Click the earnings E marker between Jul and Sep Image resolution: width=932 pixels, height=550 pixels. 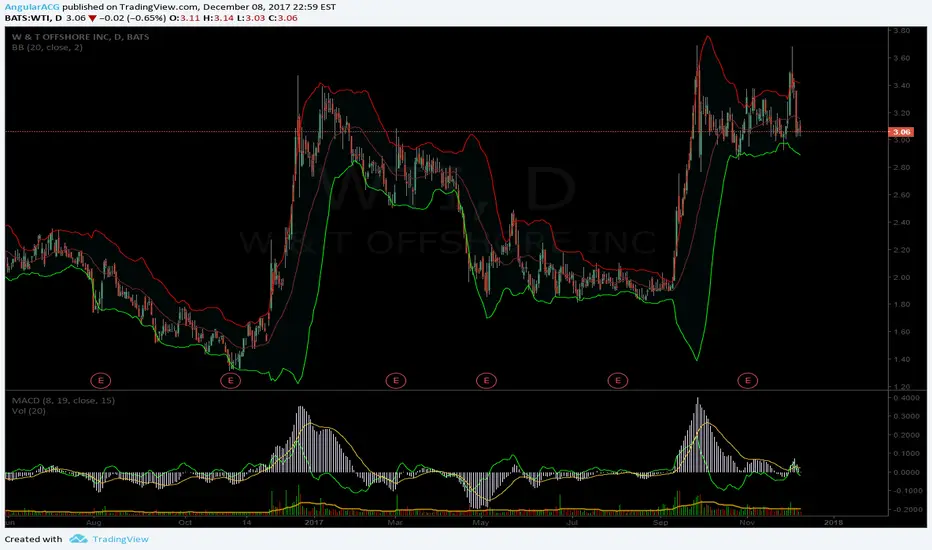(618, 380)
